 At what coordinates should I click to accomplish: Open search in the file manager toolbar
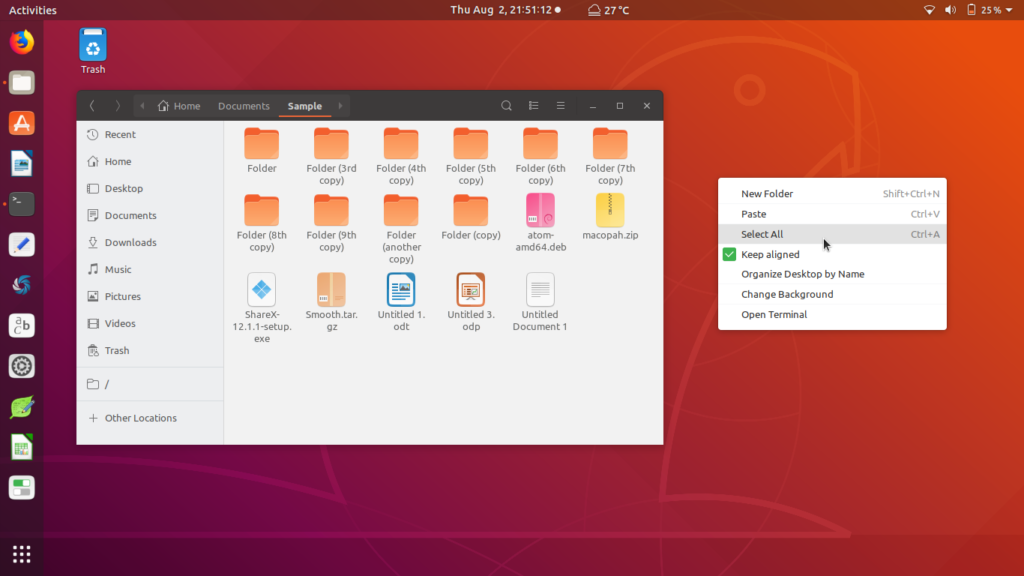[x=506, y=105]
